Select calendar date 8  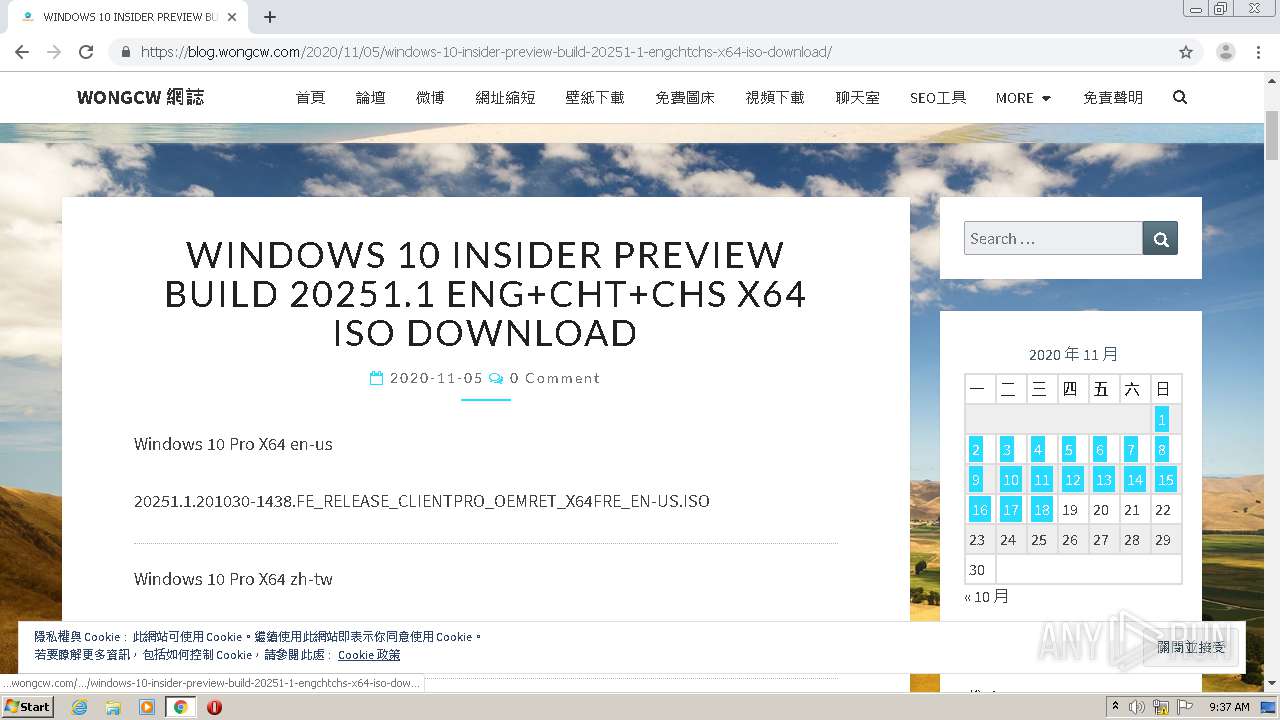(x=1162, y=449)
